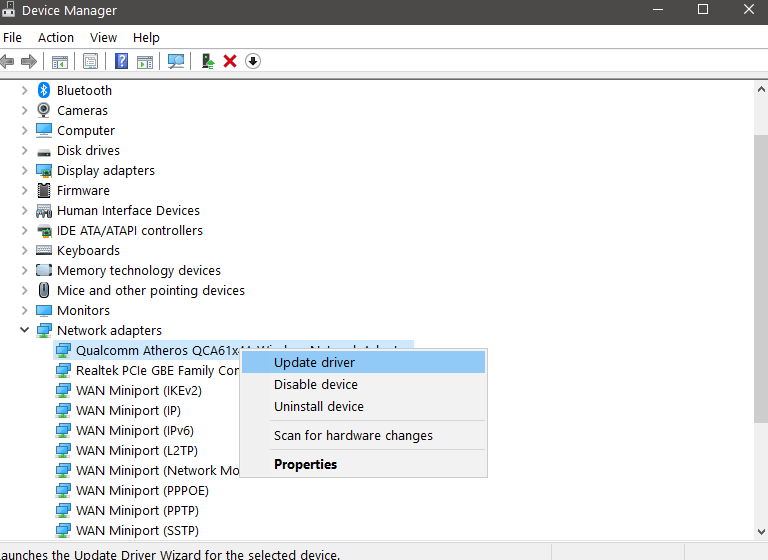Select the Mice and other pointing devices item

(150, 290)
